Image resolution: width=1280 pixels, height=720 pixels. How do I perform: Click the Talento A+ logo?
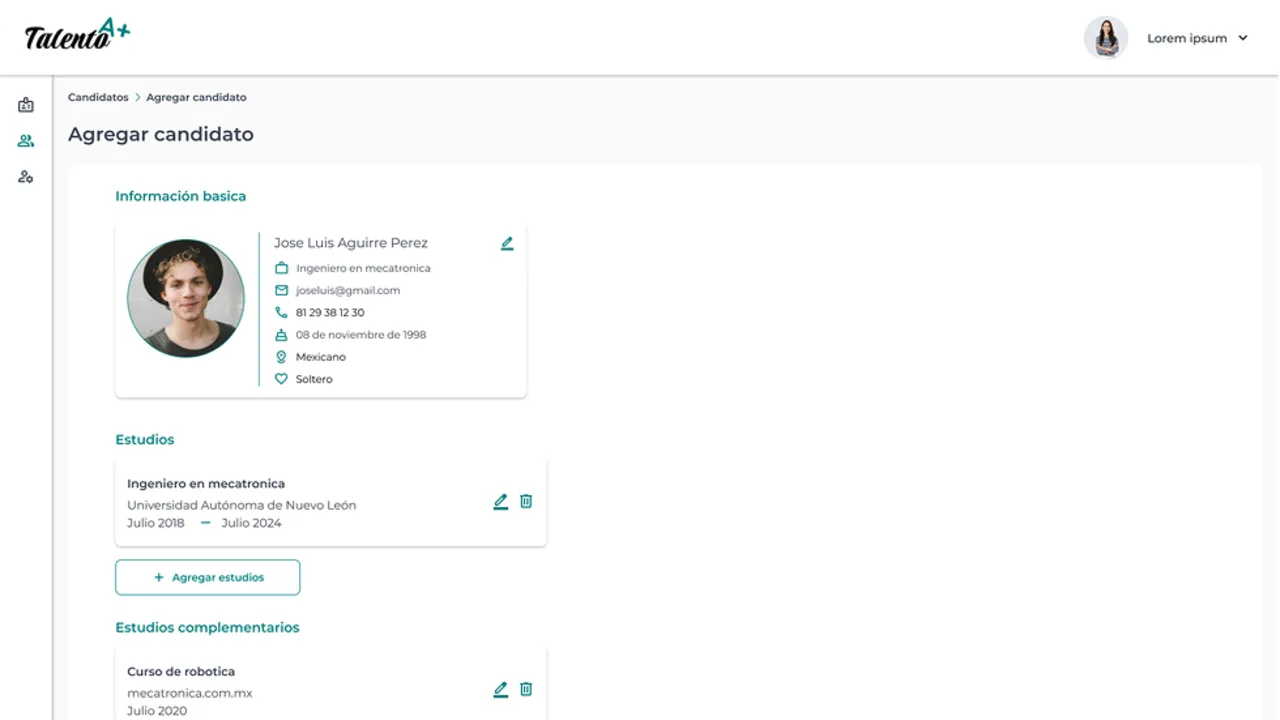(x=78, y=36)
